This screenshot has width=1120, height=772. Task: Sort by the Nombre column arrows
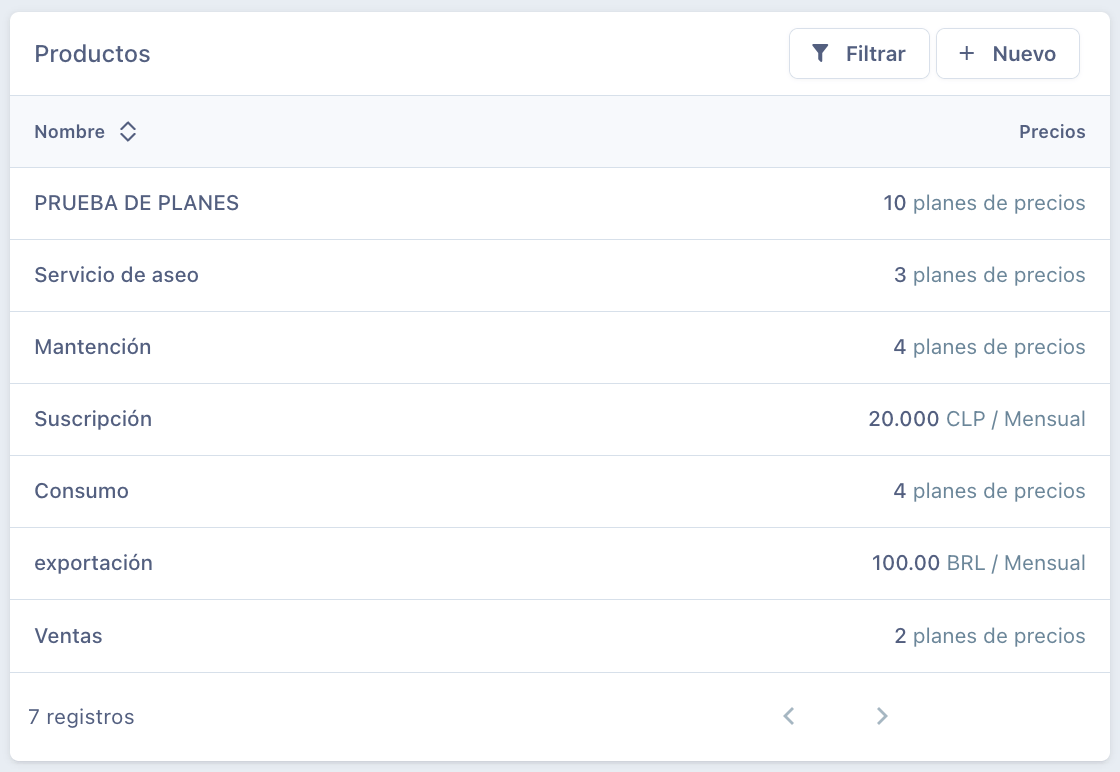(x=128, y=131)
